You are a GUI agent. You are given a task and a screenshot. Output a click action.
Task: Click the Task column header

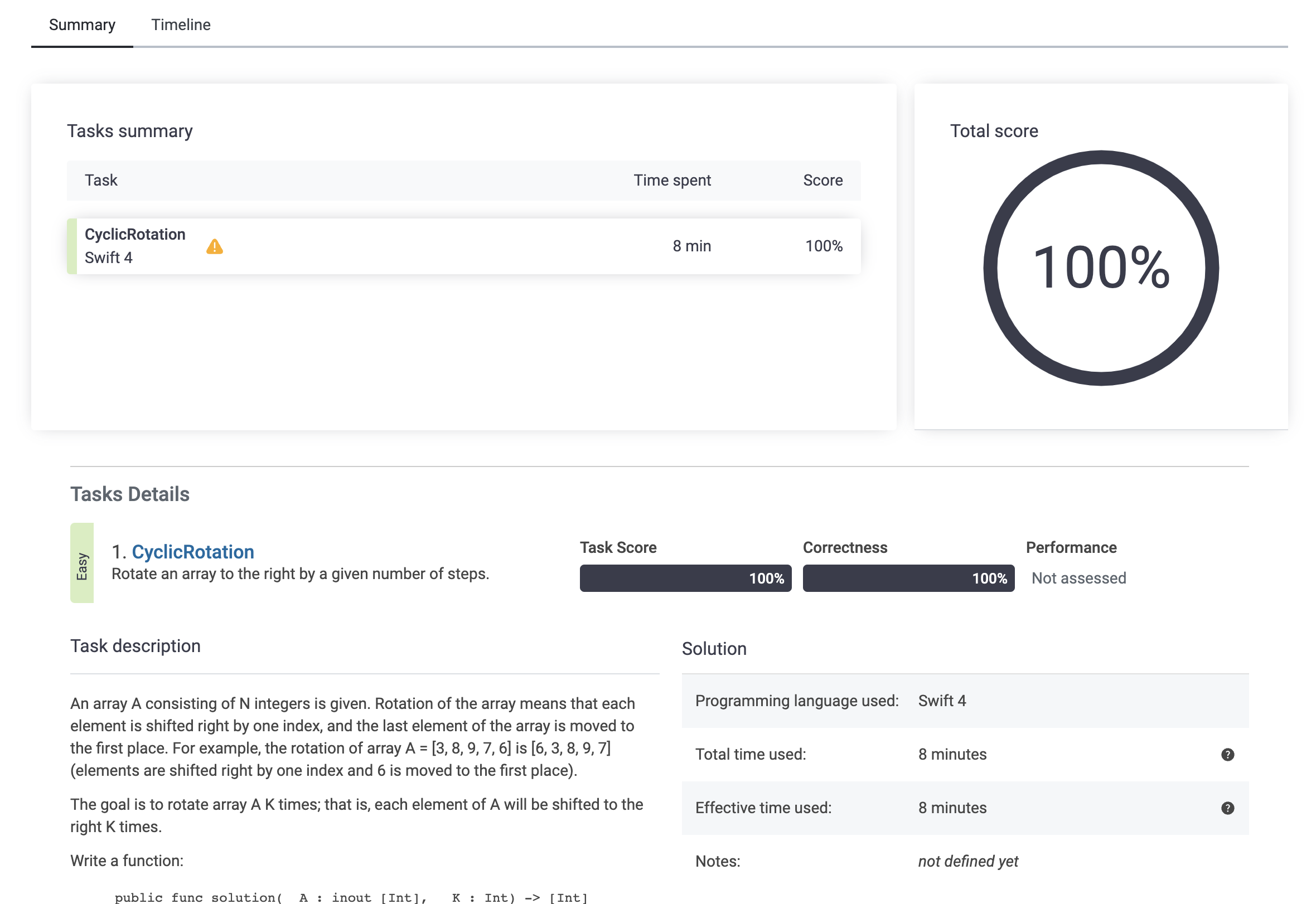tap(101, 180)
